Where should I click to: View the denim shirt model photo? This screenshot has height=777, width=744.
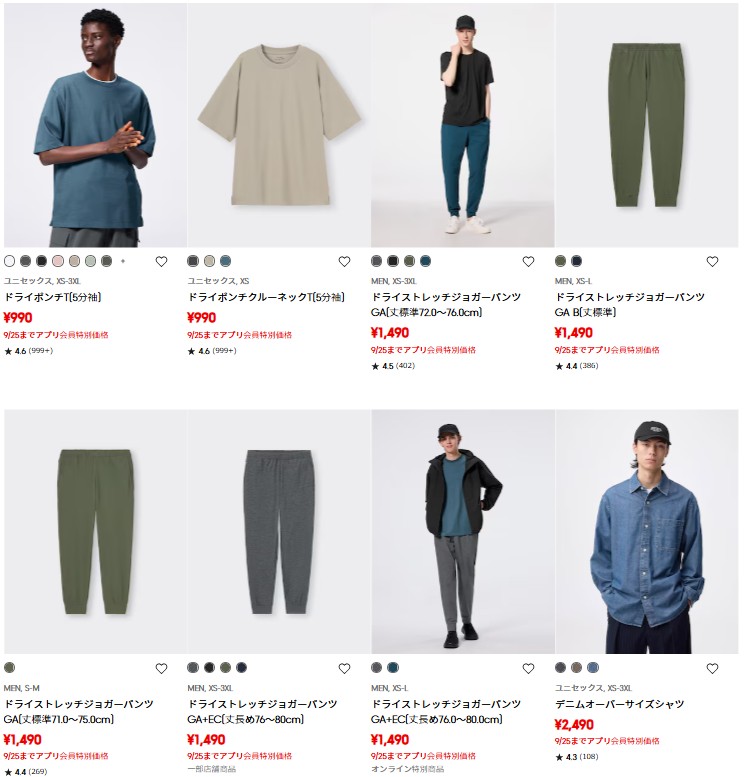[x=647, y=532]
